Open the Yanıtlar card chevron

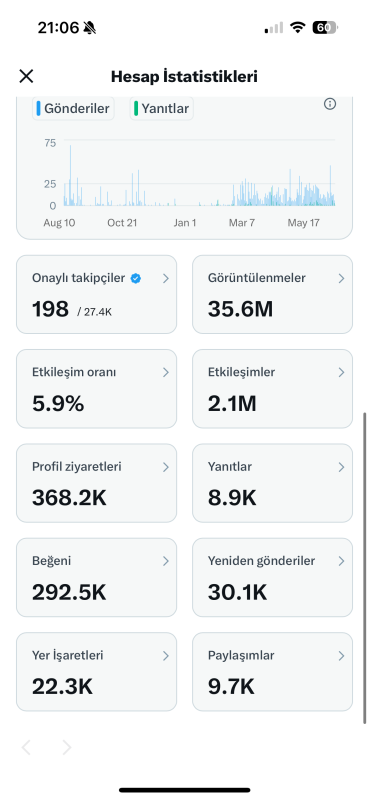(x=341, y=467)
